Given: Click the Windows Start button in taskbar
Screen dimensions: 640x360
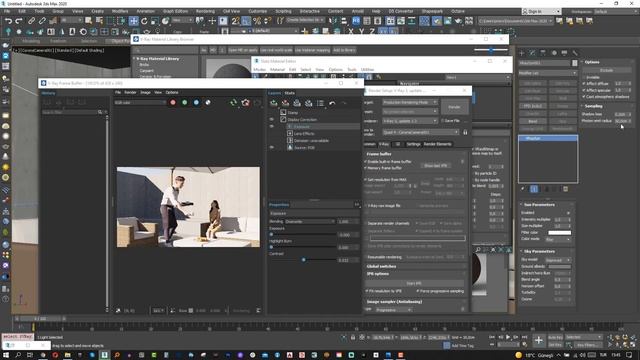Looking at the screenshot, I should [7, 355].
